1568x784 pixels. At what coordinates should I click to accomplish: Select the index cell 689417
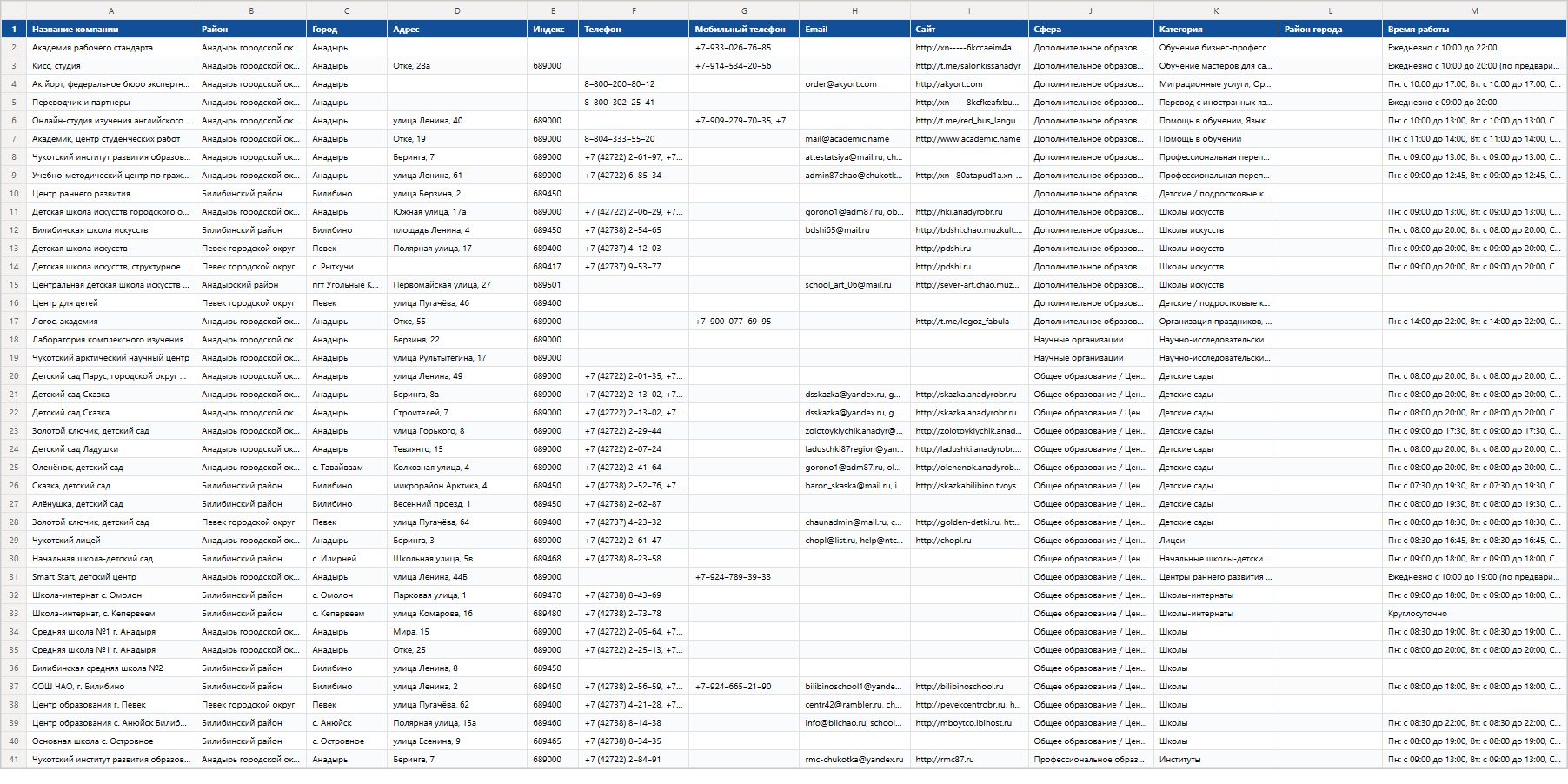click(553, 267)
